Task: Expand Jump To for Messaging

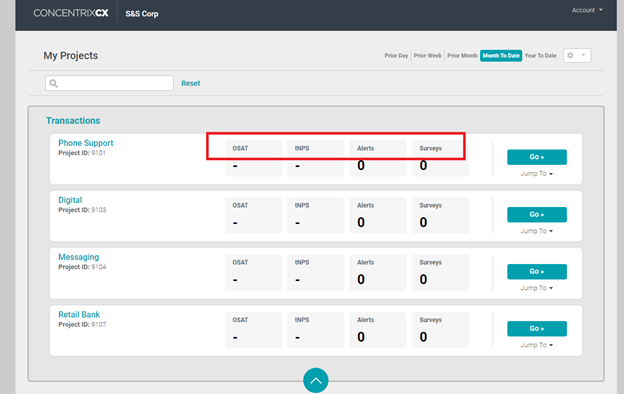Action: coord(536,288)
